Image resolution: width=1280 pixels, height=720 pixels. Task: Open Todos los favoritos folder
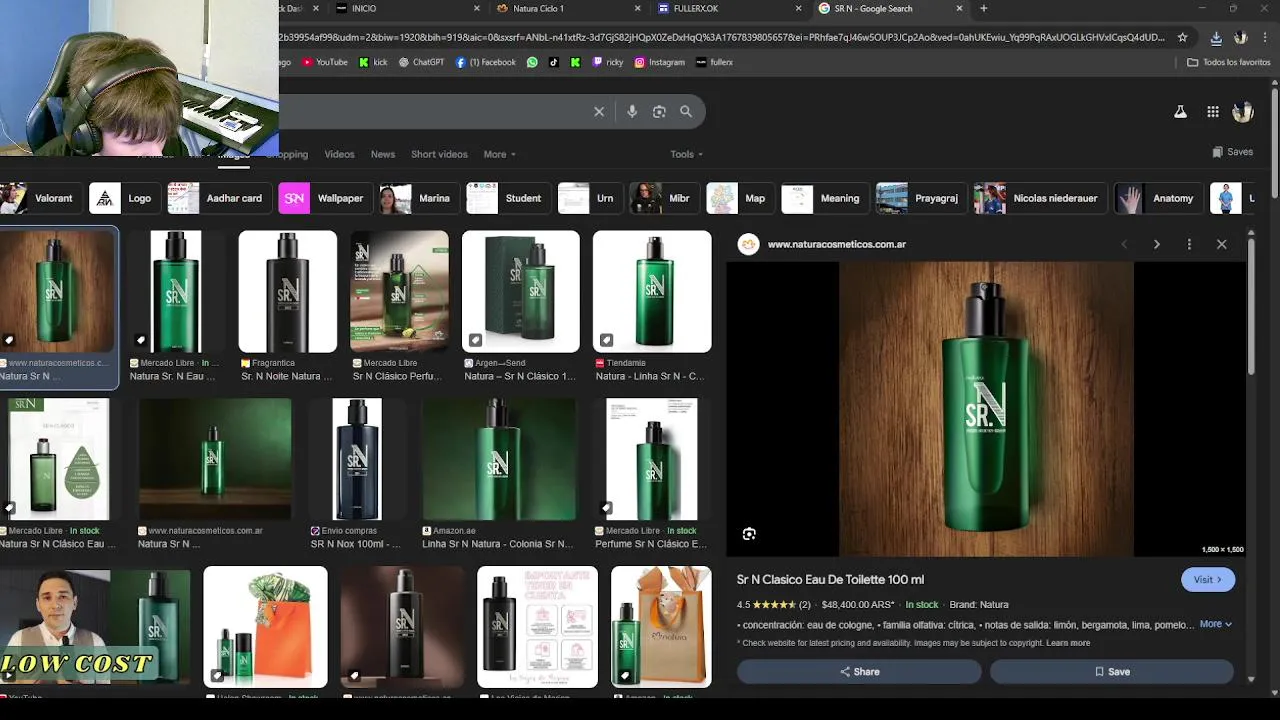point(1229,62)
